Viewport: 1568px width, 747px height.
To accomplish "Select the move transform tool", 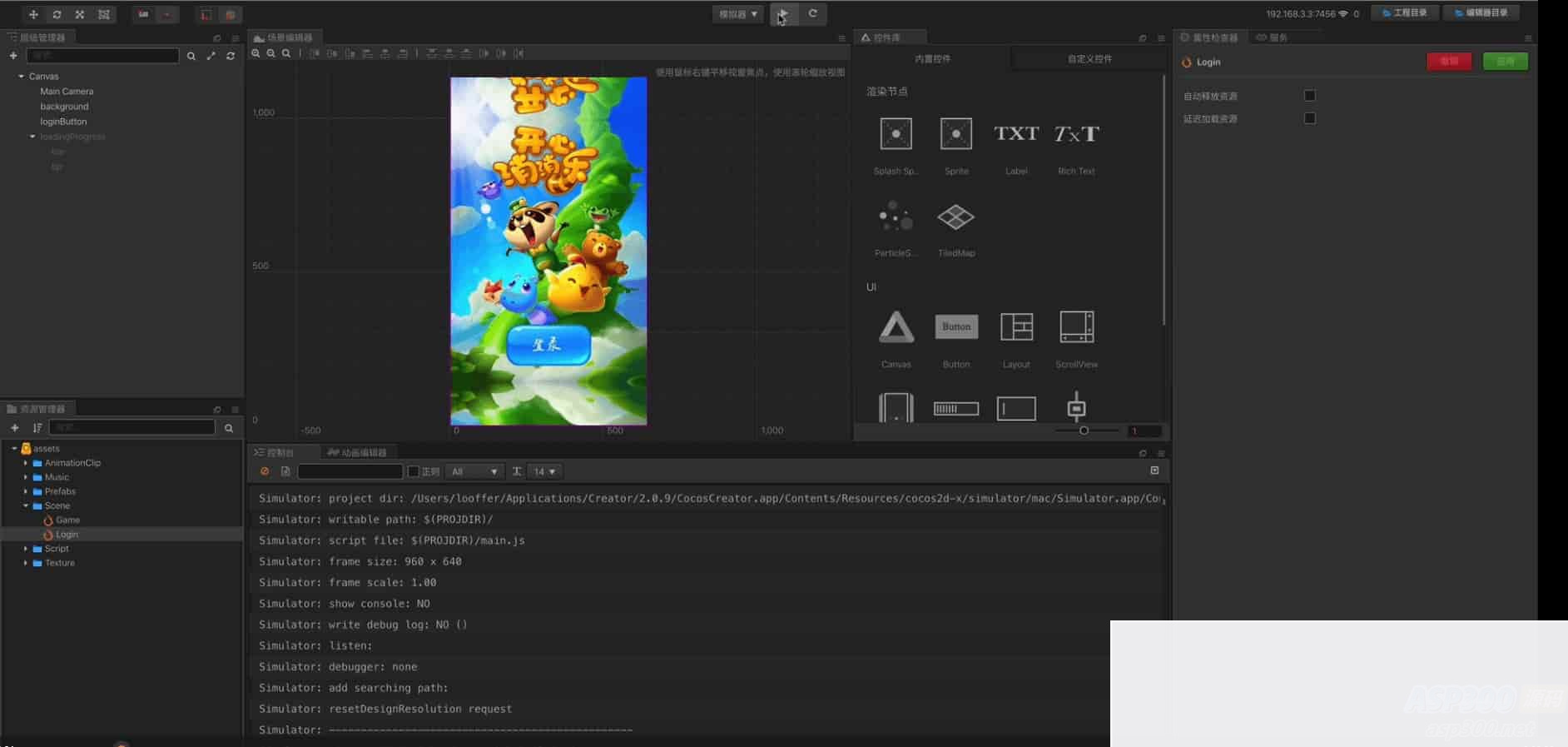I will pyautogui.click(x=33, y=15).
